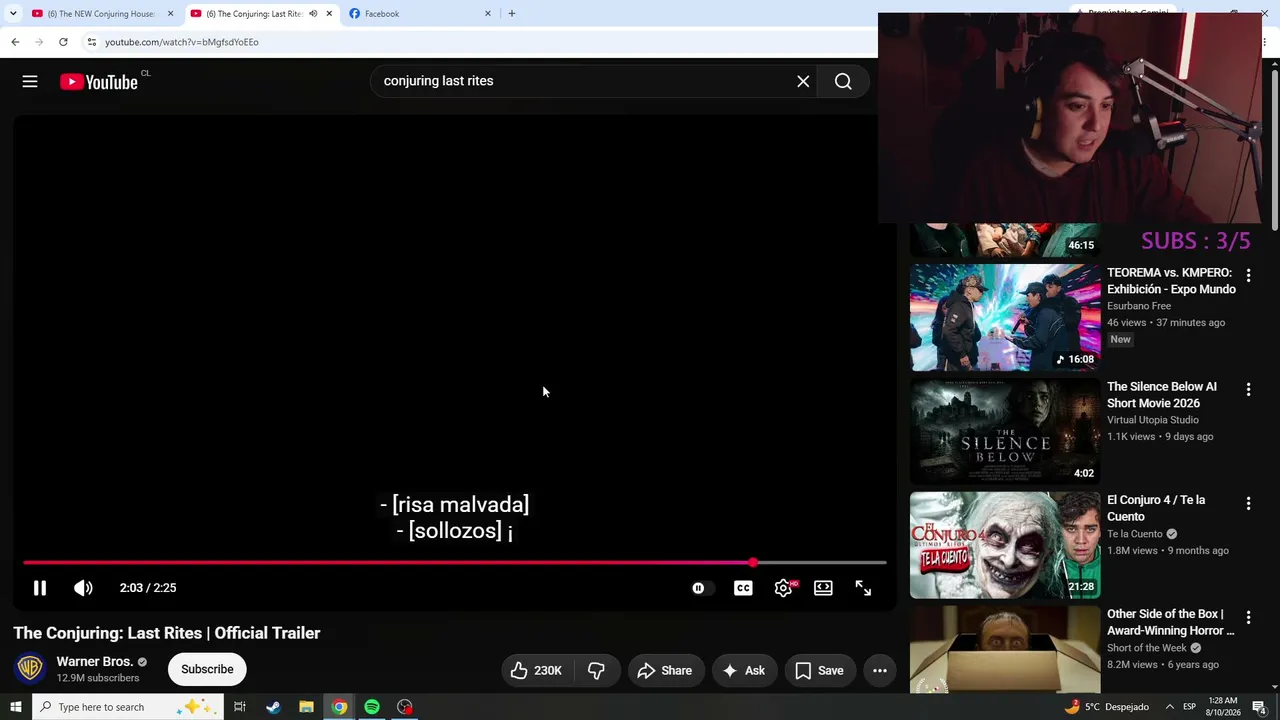Close the Facebook tab
Screen dimensions: 1280x720
point(488,14)
